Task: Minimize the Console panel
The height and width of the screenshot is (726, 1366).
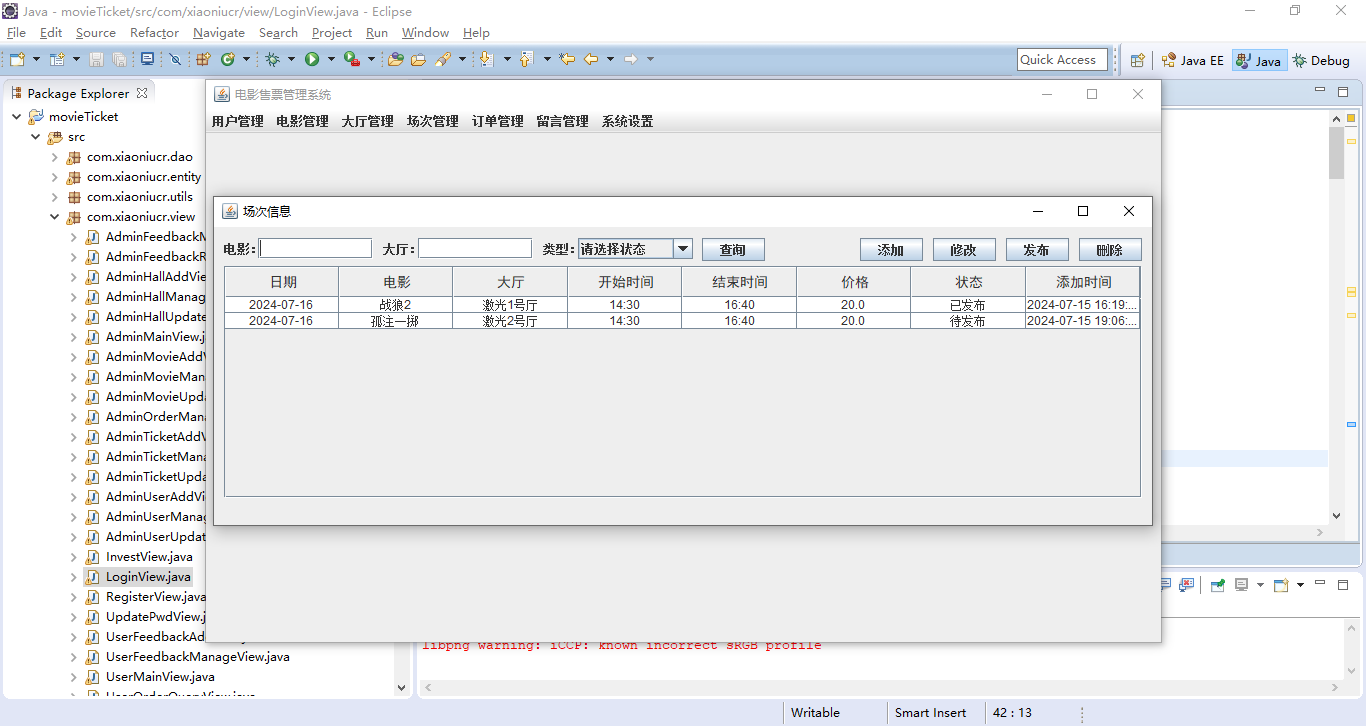Action: point(1320,583)
